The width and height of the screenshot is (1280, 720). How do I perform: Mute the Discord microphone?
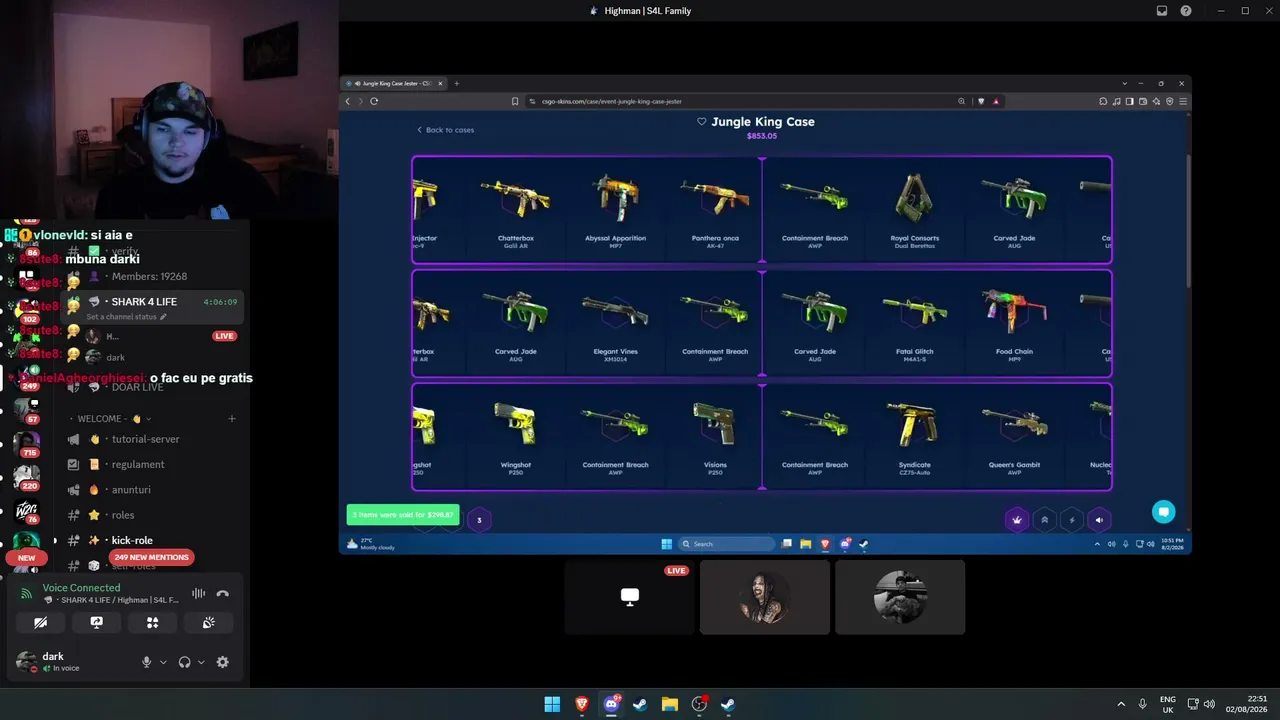pos(146,662)
